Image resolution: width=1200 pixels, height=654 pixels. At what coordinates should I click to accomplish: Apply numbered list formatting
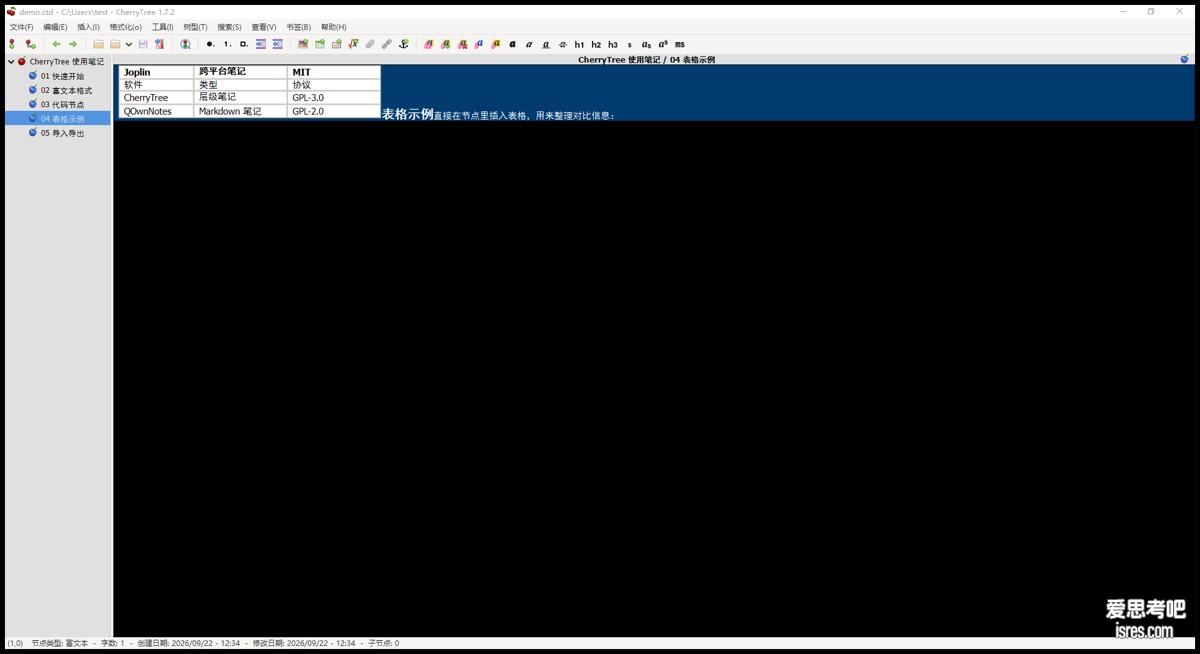[227, 44]
